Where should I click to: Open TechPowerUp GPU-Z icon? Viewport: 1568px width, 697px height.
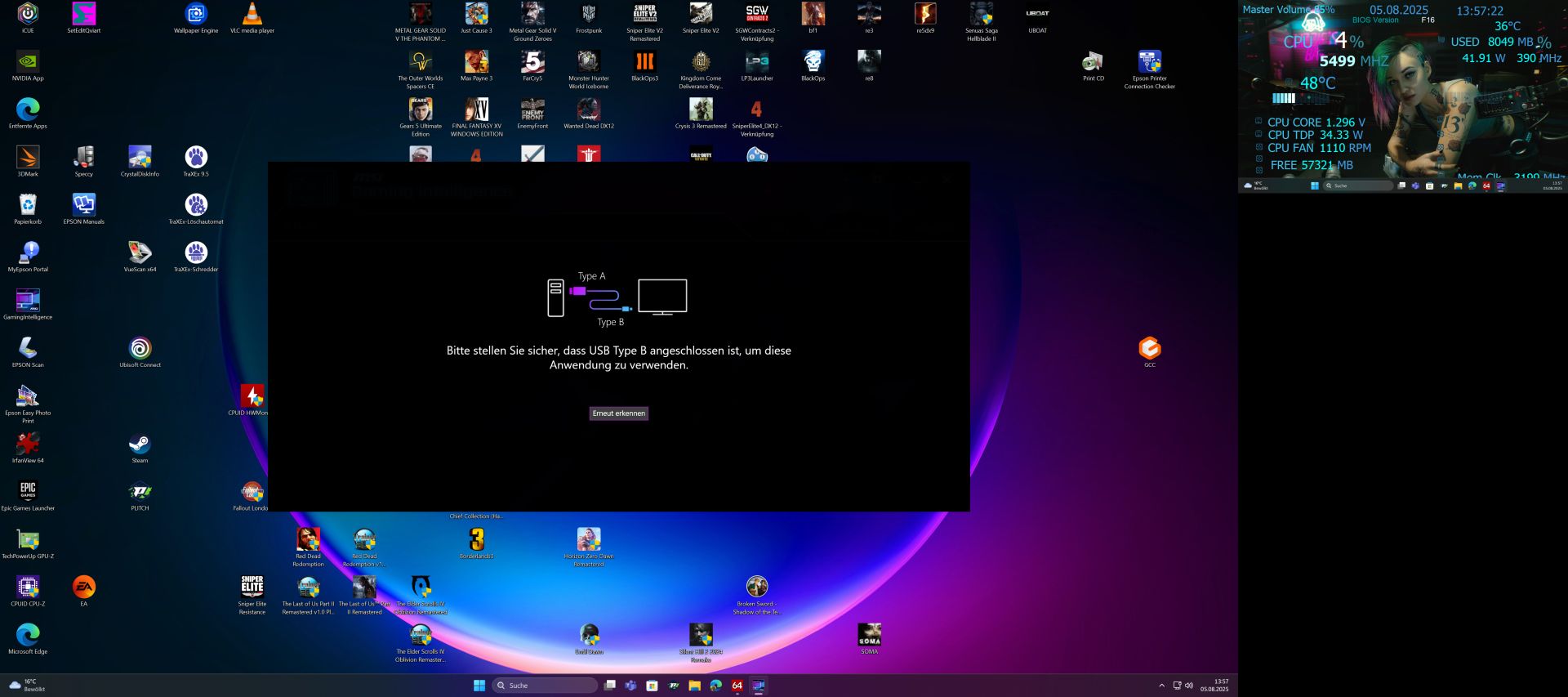[x=28, y=544]
